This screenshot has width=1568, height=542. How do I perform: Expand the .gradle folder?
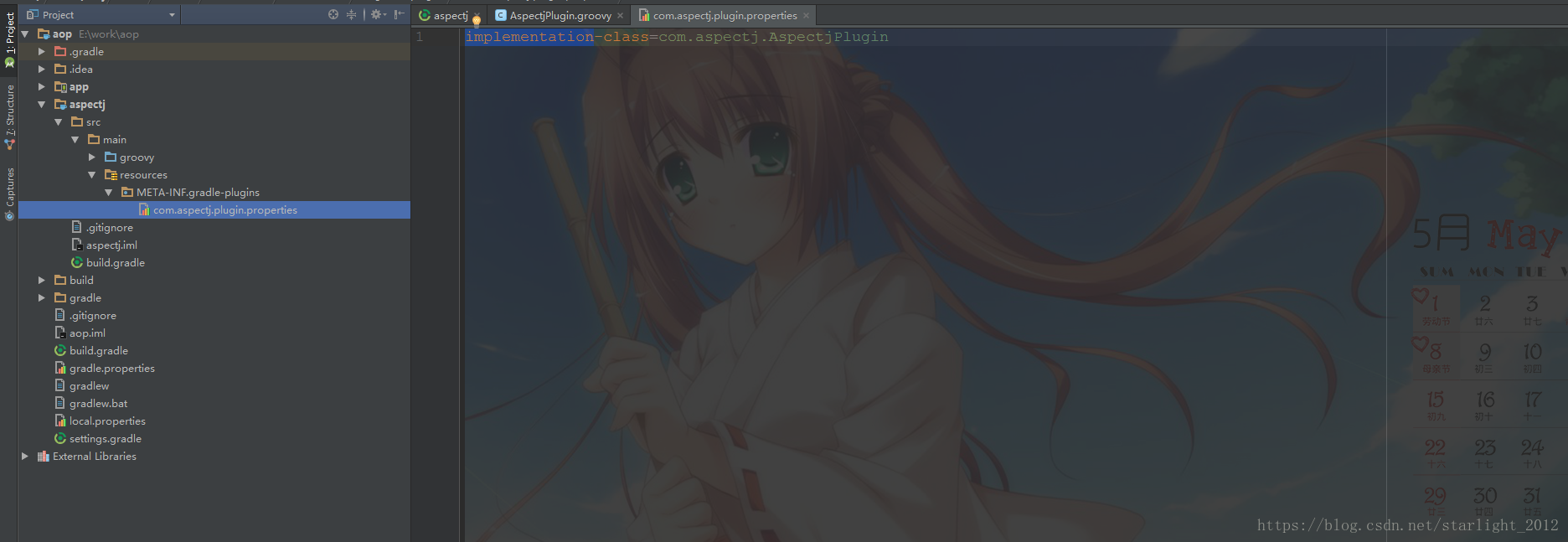(42, 52)
